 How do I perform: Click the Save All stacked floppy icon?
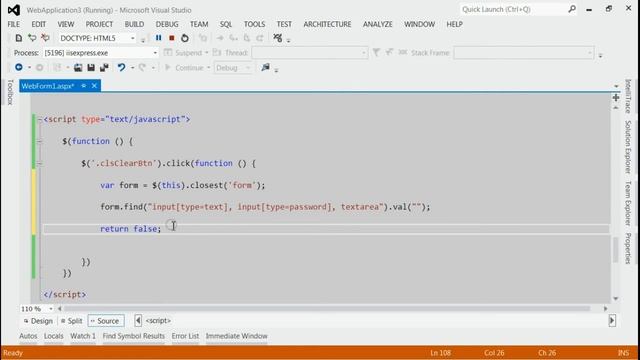(104, 67)
